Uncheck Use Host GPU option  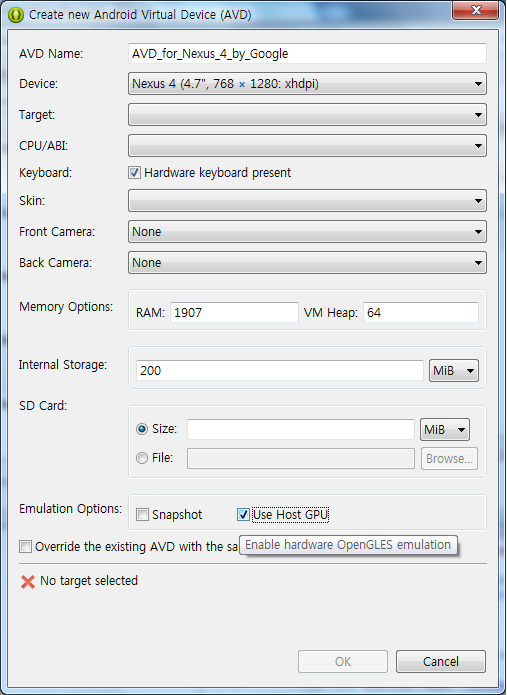tap(243, 515)
